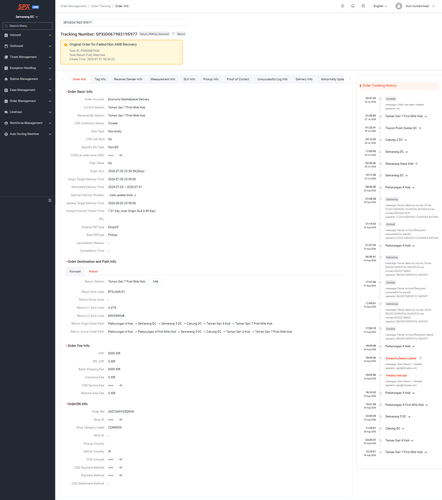This screenshot has height=500, width=442.
Task: Click the Inbound menu icon
Action: (6, 35)
